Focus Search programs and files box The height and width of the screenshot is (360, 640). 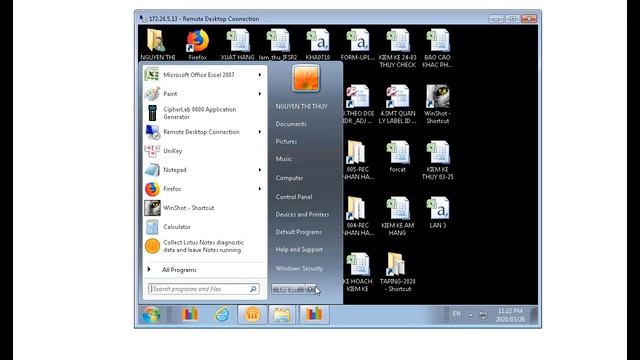pos(203,289)
